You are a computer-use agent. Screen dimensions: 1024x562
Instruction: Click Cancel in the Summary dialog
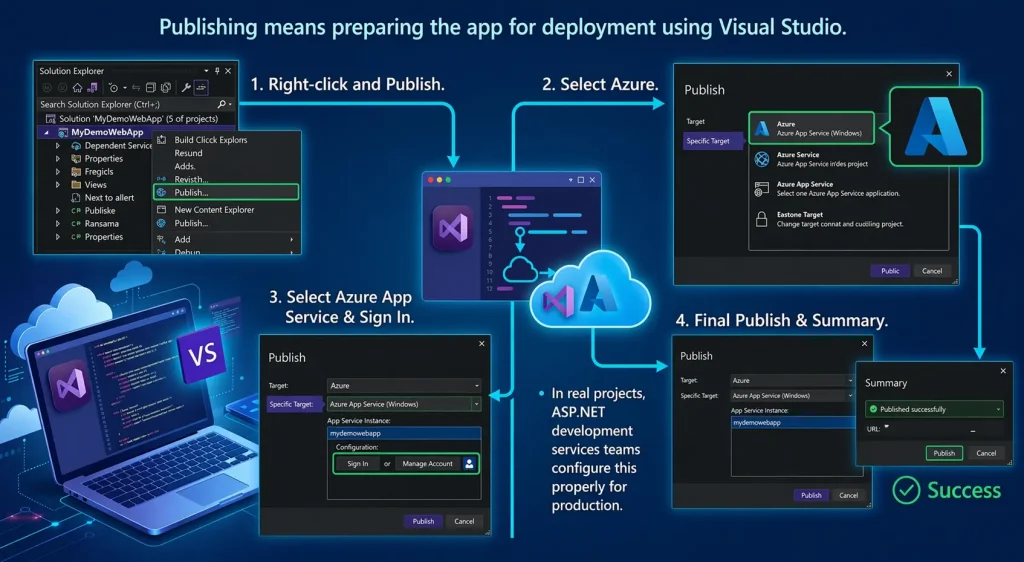coord(985,453)
